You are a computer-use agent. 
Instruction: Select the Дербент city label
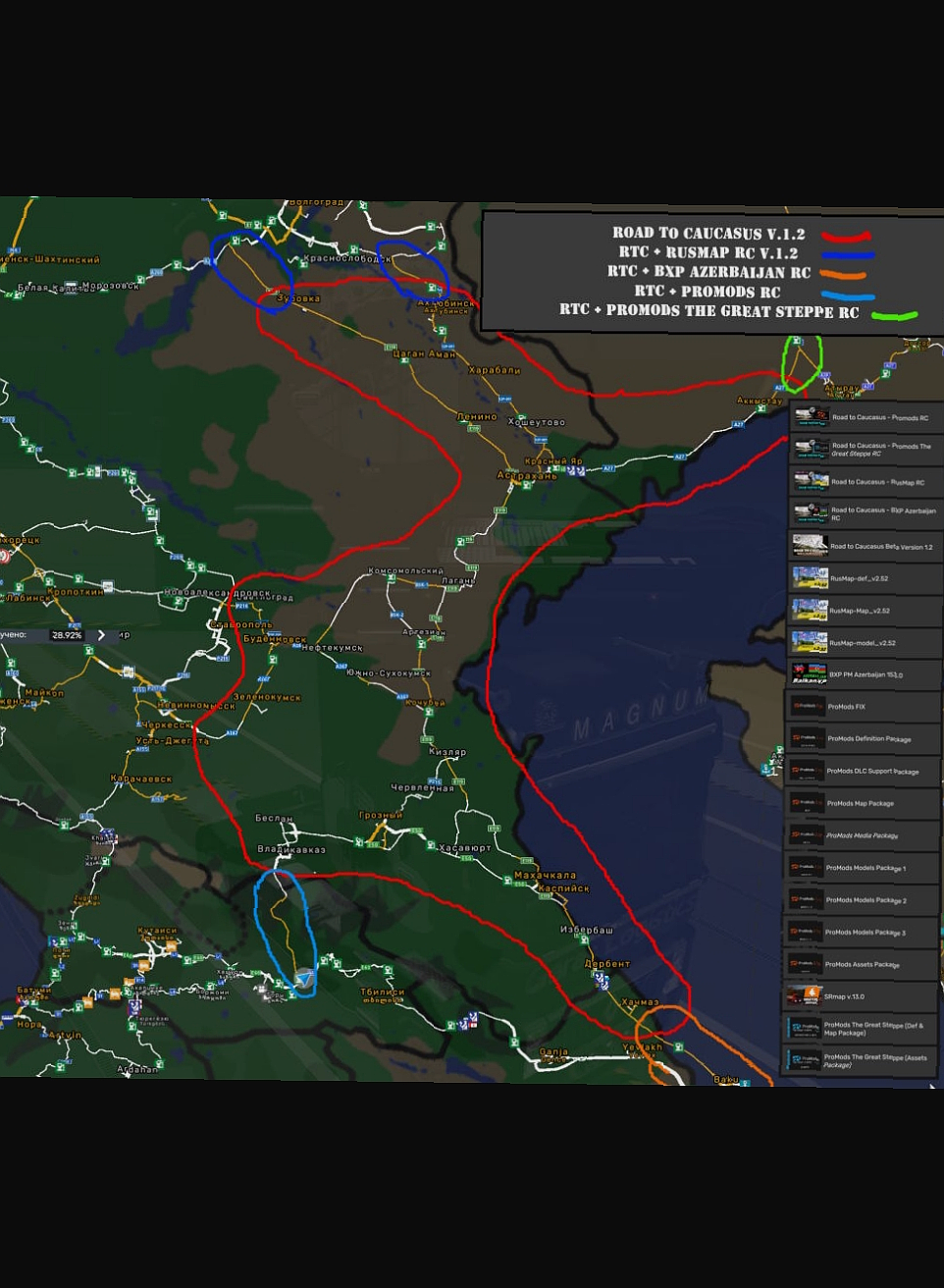pyautogui.click(x=607, y=963)
